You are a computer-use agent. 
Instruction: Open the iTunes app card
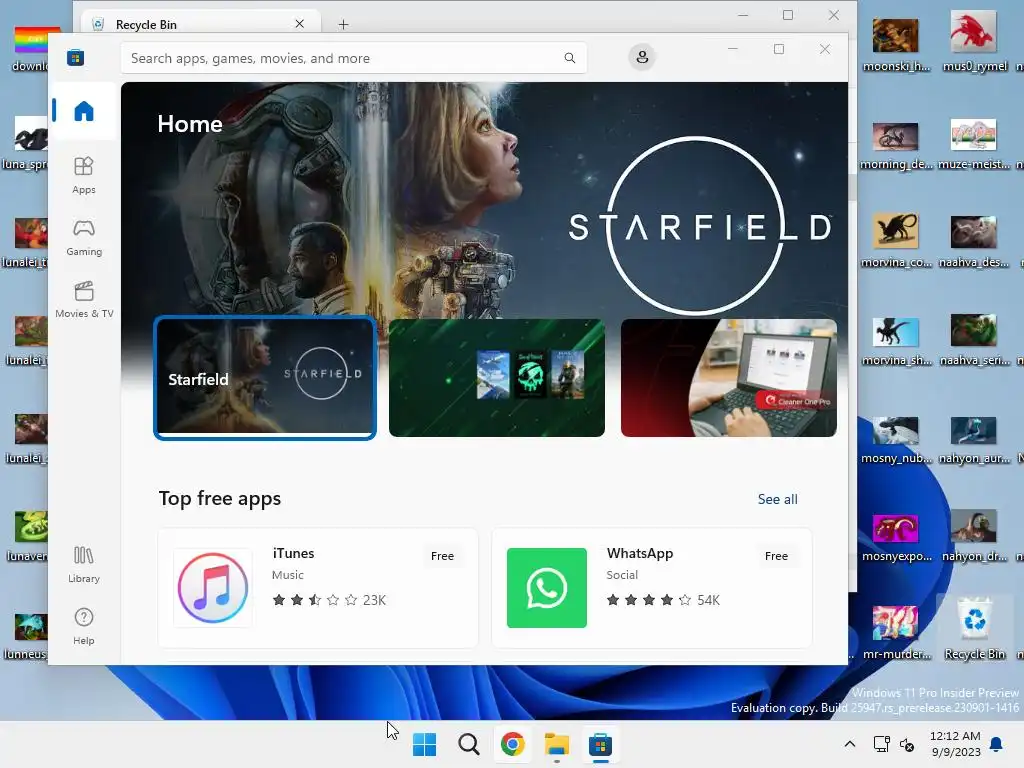[318, 588]
